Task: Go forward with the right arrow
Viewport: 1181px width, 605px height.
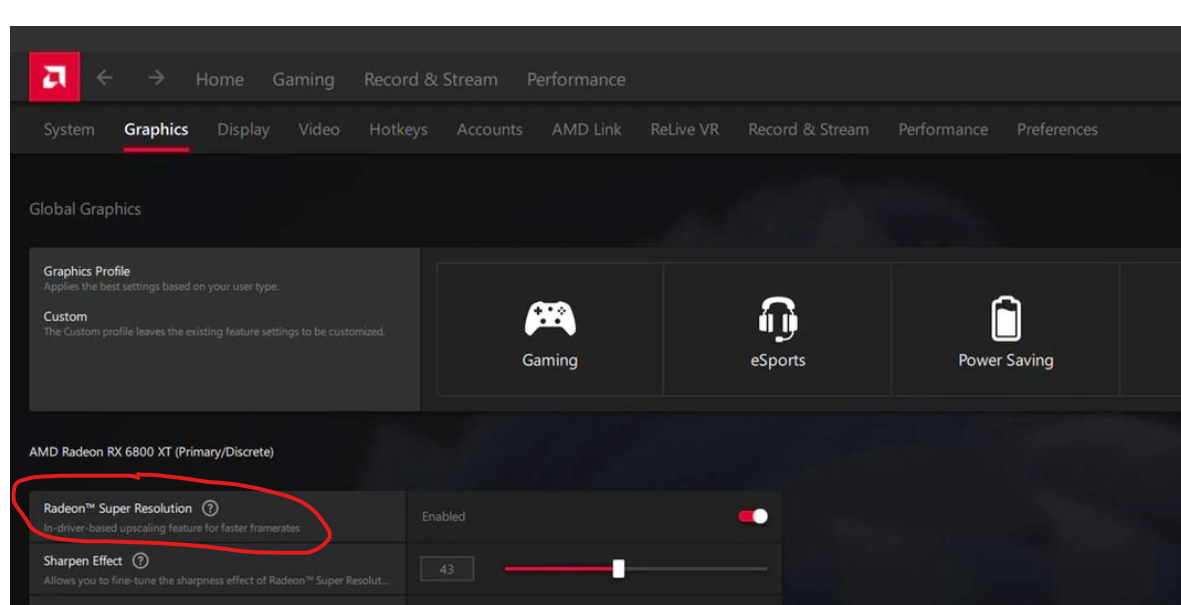Action: click(156, 78)
